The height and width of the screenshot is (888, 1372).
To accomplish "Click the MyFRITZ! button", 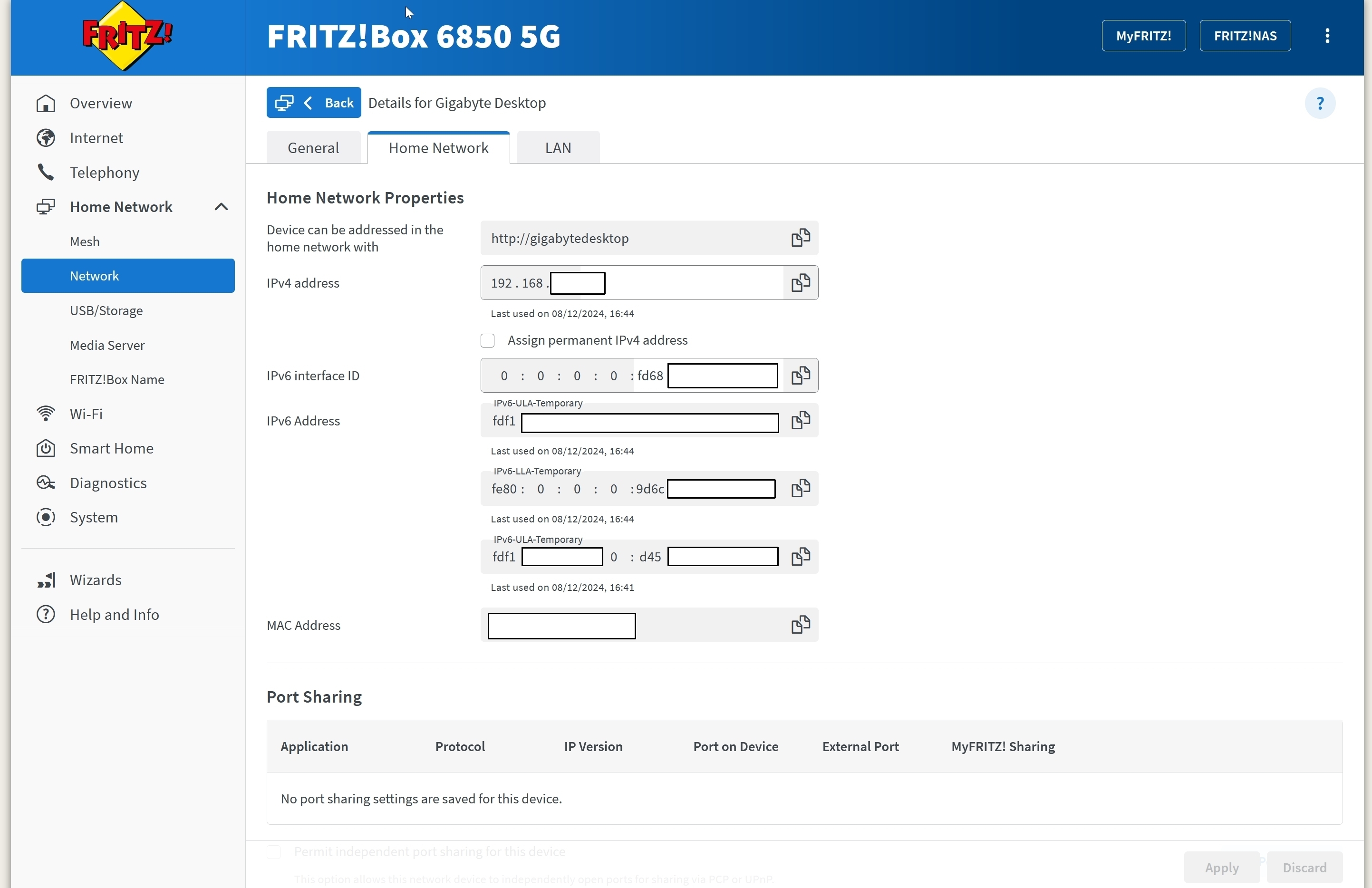I will pos(1143,36).
